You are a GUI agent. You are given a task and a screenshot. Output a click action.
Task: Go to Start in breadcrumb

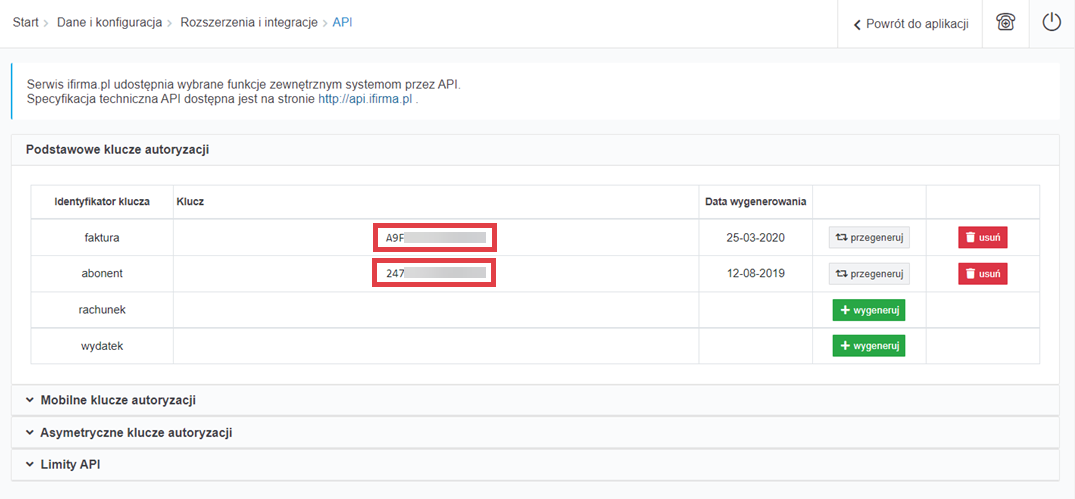25,23
